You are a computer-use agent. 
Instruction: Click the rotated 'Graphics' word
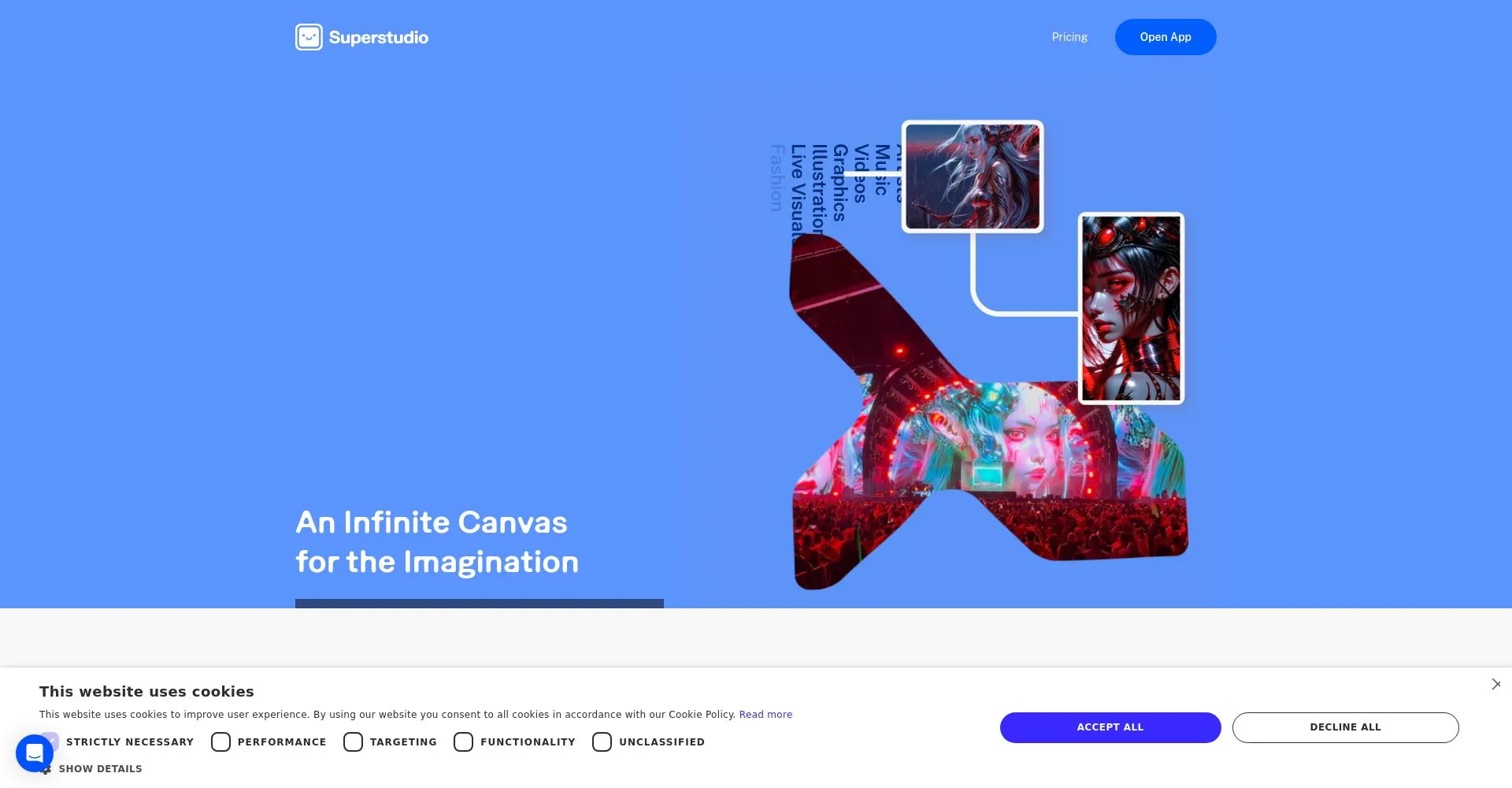[840, 182]
